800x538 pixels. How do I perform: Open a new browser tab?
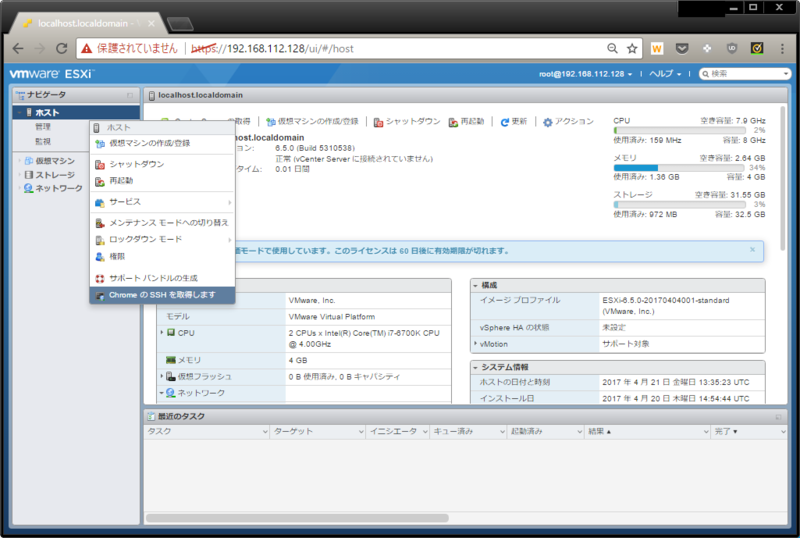click(x=180, y=23)
